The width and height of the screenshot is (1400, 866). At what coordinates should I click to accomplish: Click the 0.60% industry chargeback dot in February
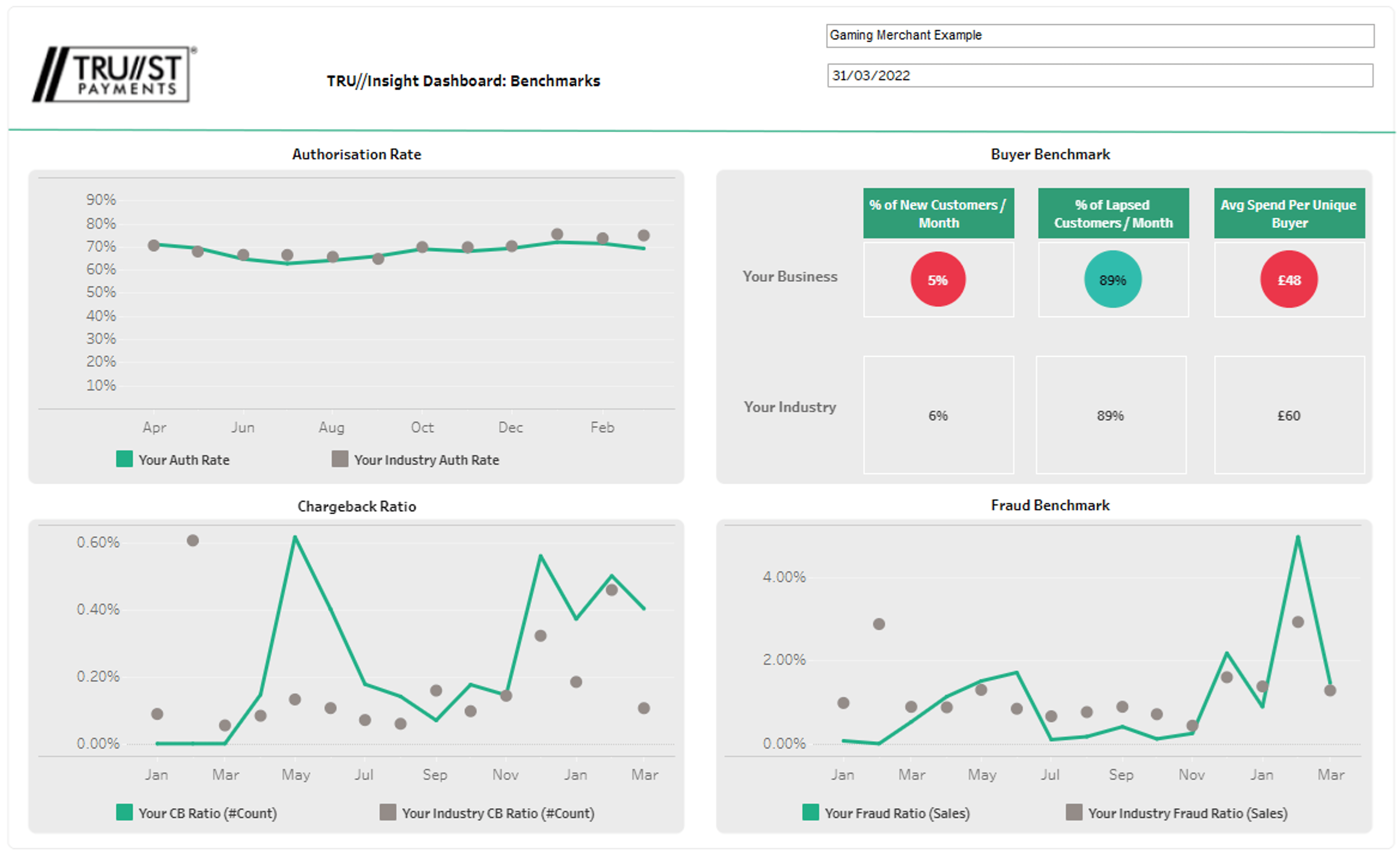(193, 540)
